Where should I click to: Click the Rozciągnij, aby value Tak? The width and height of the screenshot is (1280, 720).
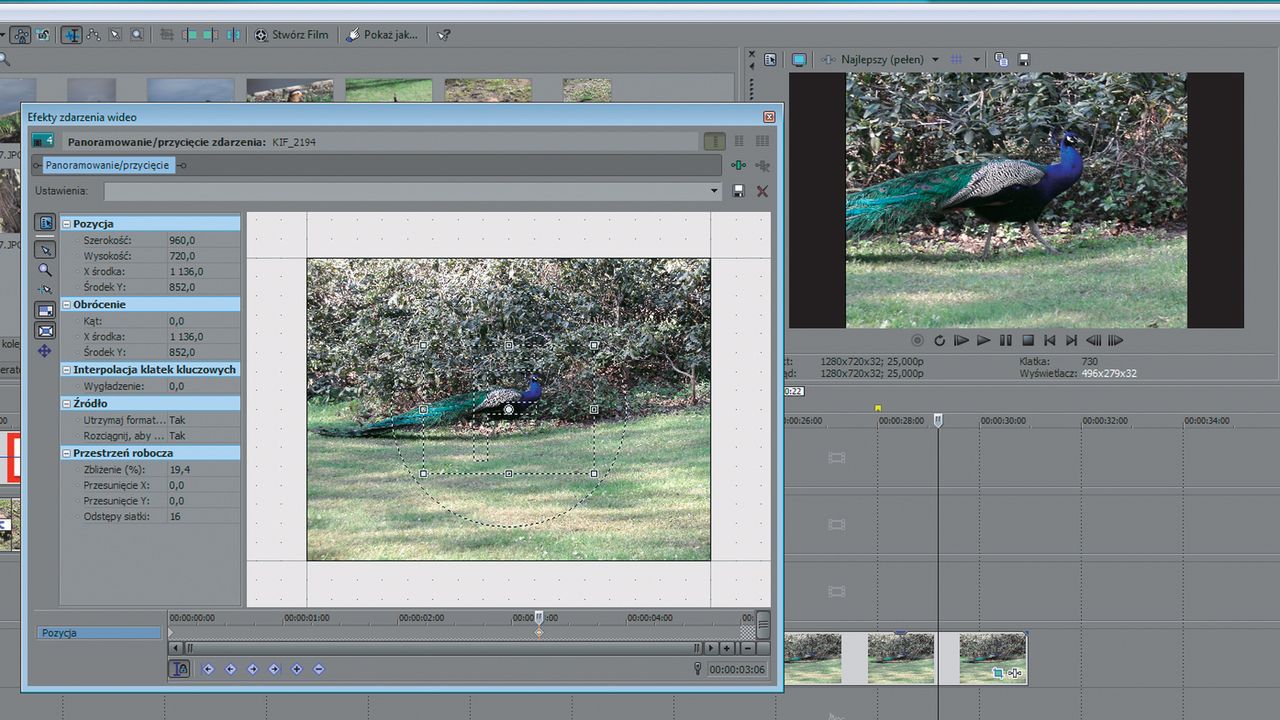[203, 436]
